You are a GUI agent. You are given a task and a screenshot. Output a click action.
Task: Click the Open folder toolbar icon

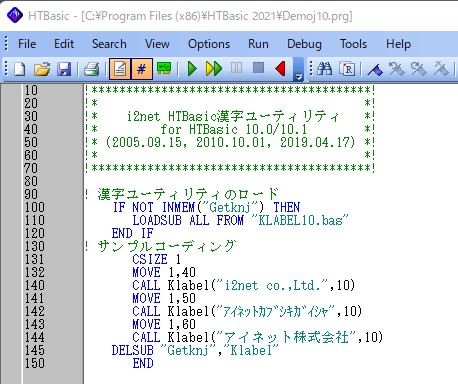[42, 69]
